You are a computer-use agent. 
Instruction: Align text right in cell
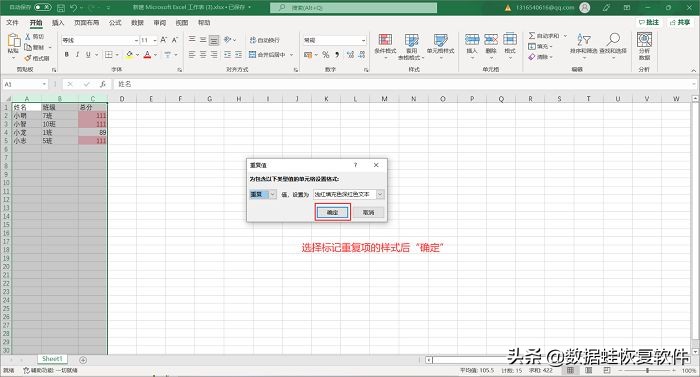click(214, 54)
